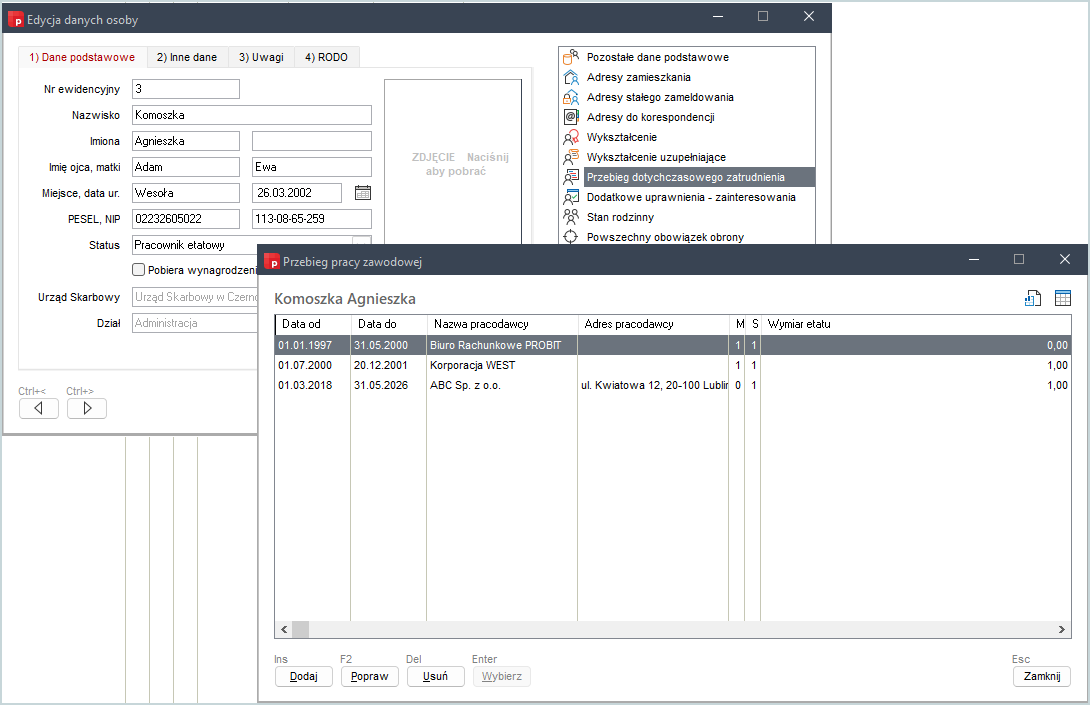Go to previous person with left arrow
The image size is (1090, 705).
(38, 408)
